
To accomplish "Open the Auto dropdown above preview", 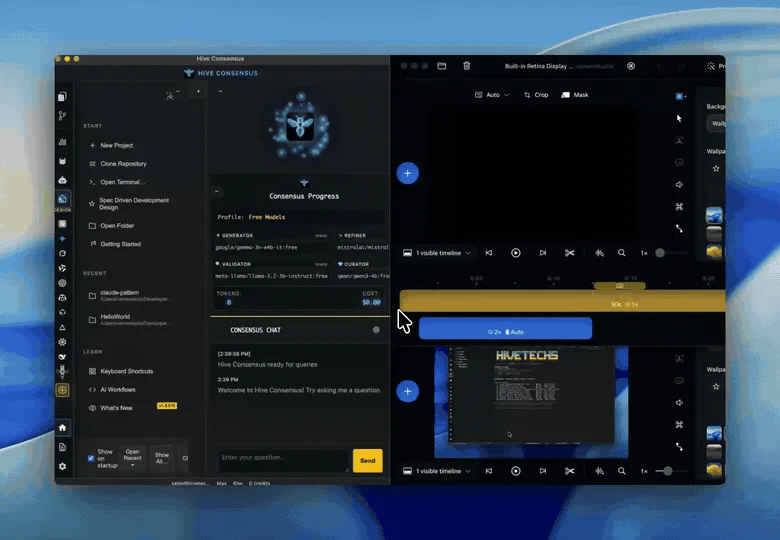I will [492, 95].
